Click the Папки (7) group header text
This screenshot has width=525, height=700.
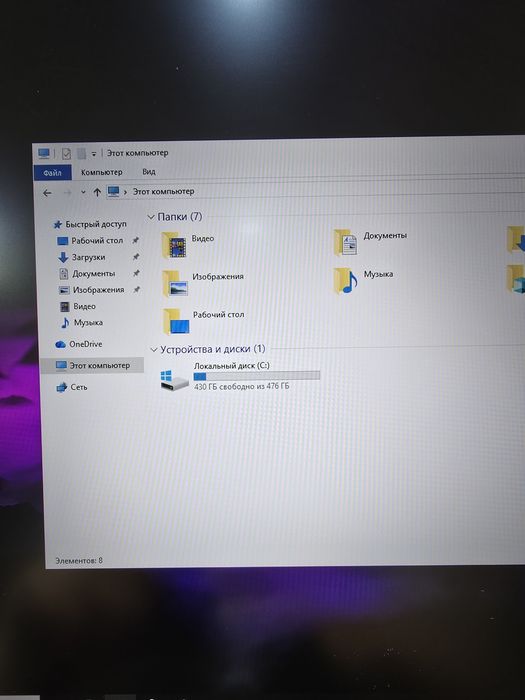coord(180,217)
